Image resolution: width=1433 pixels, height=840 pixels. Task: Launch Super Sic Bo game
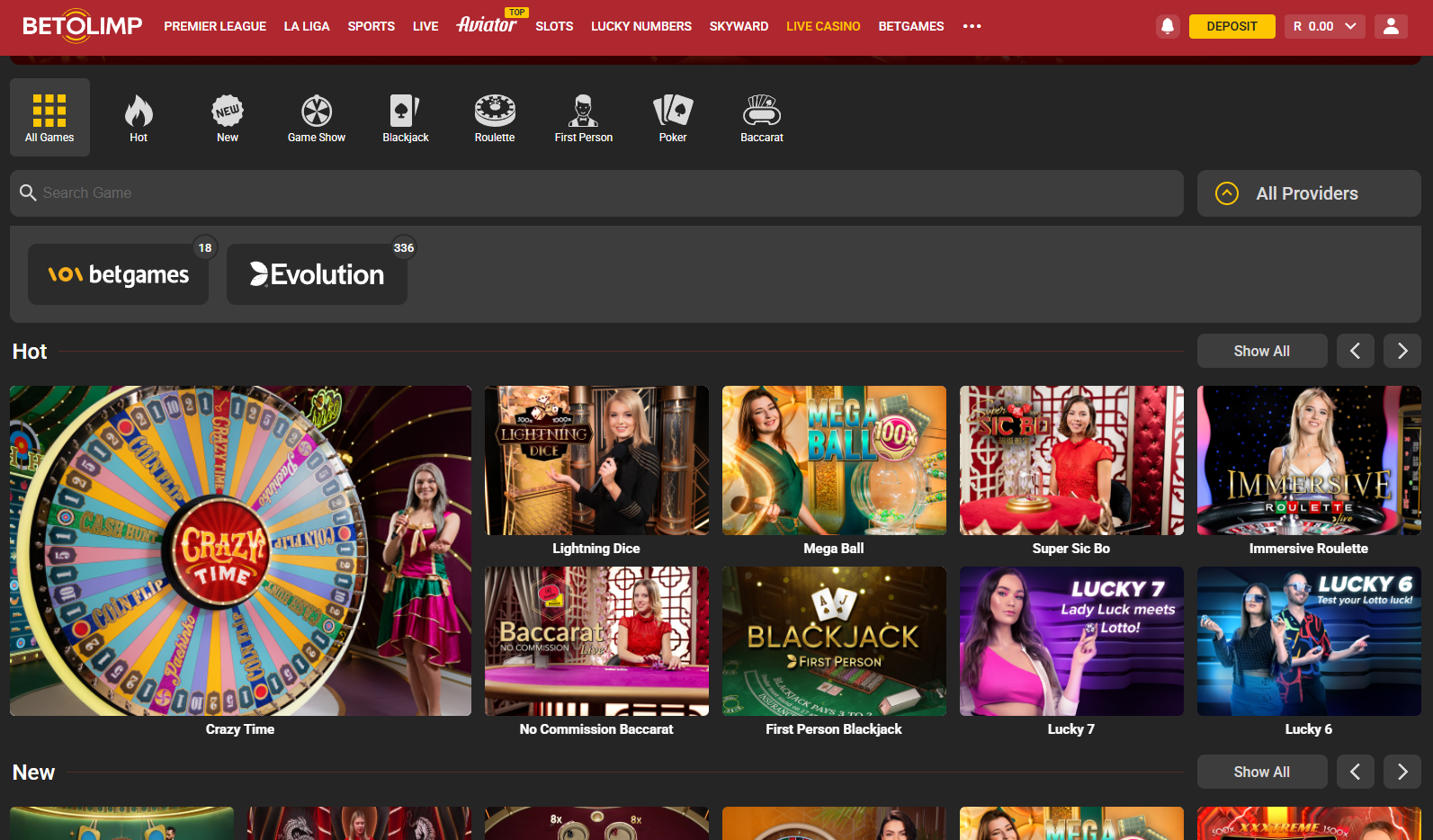(1071, 460)
